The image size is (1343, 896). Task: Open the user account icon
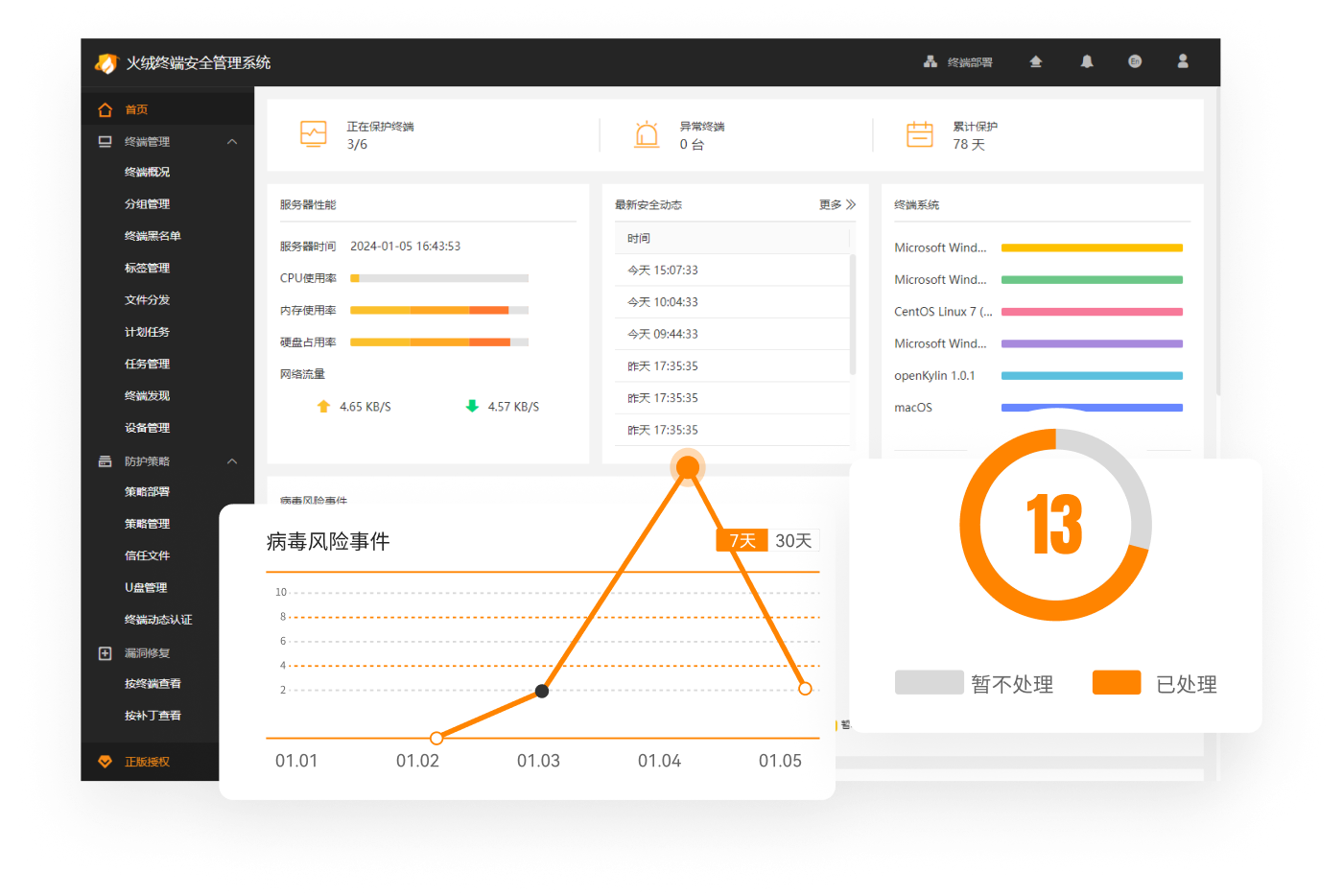[1183, 61]
